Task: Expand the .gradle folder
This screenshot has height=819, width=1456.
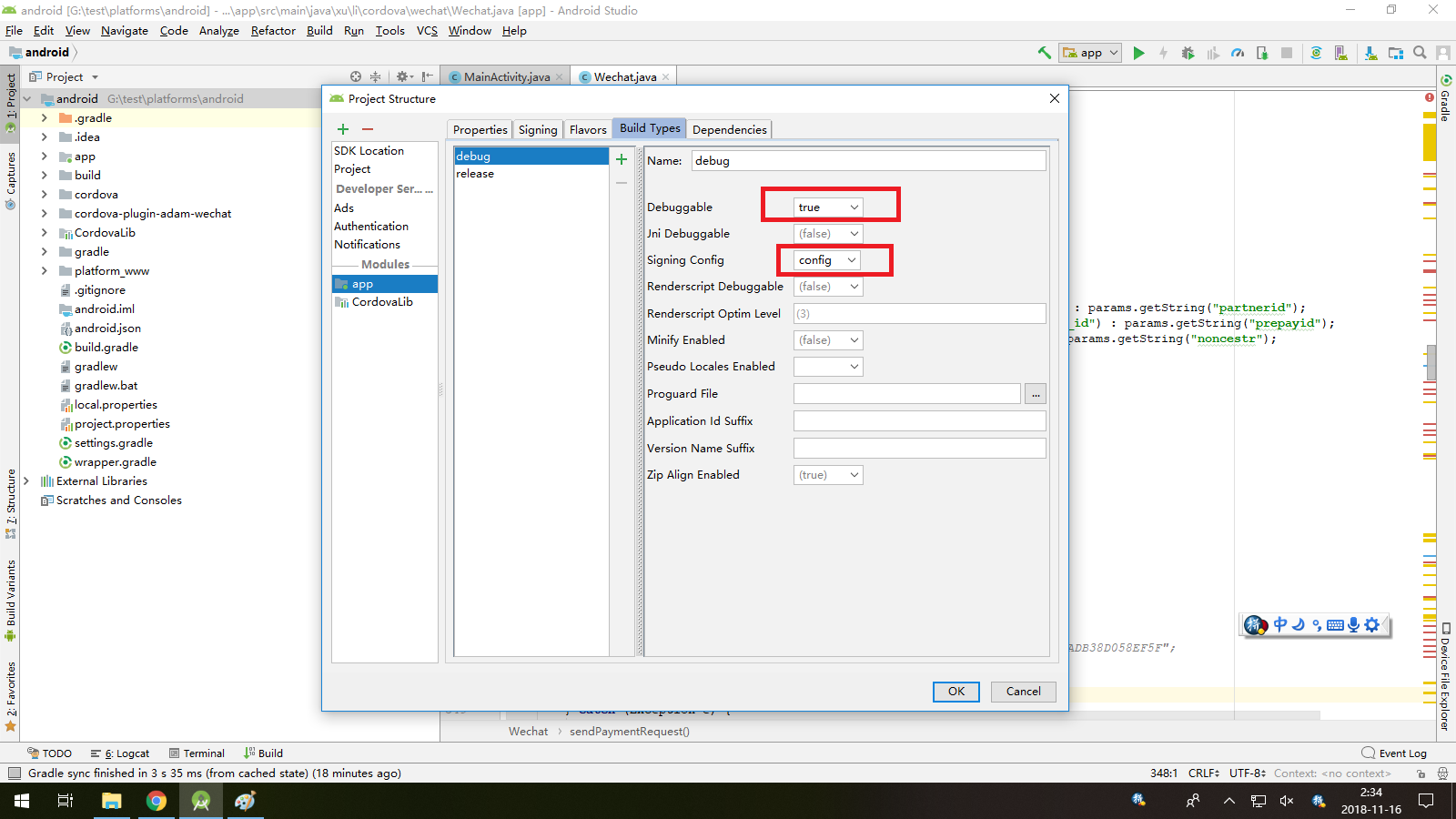Action: [x=44, y=118]
